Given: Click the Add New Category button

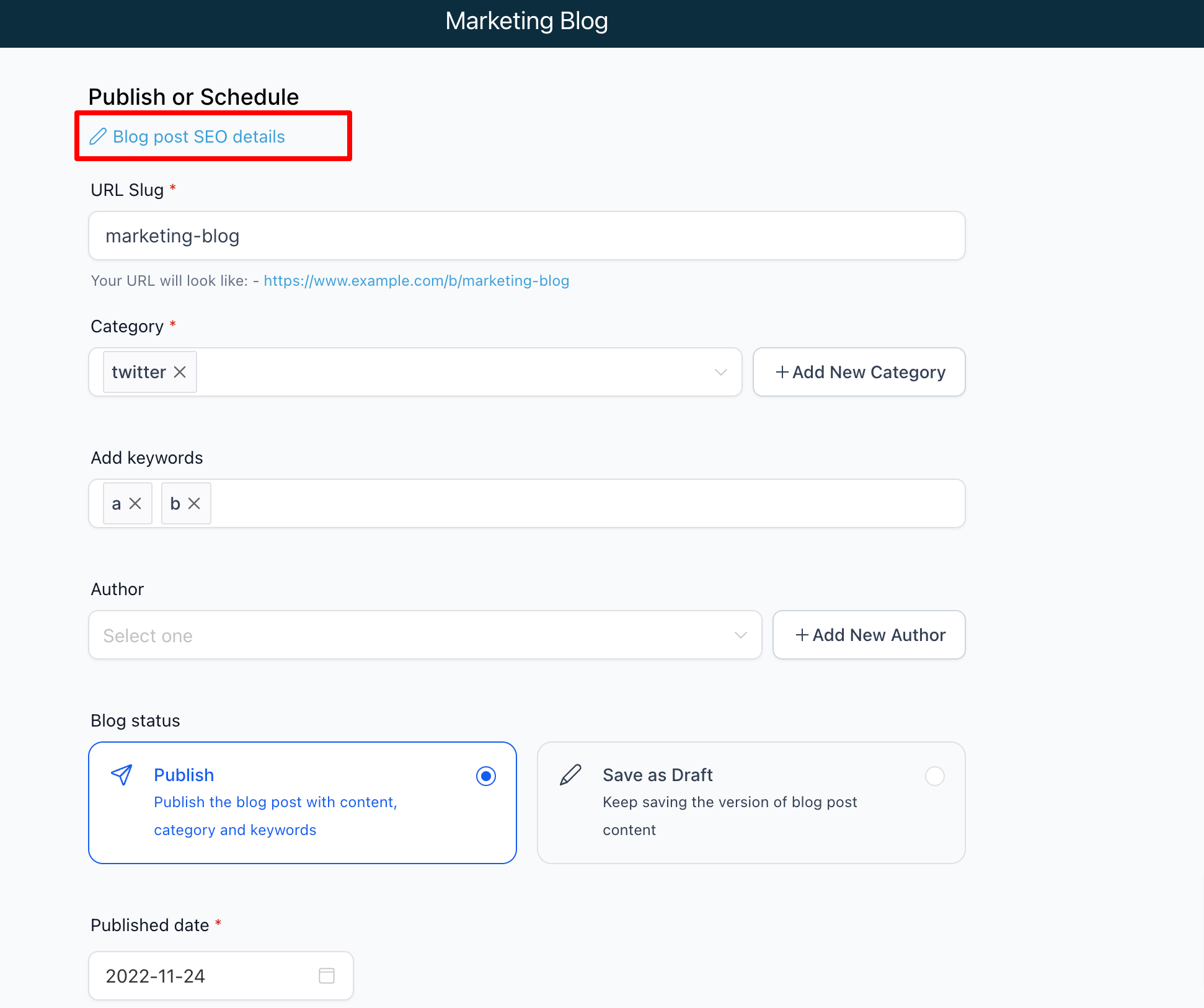Looking at the screenshot, I should tap(859, 372).
